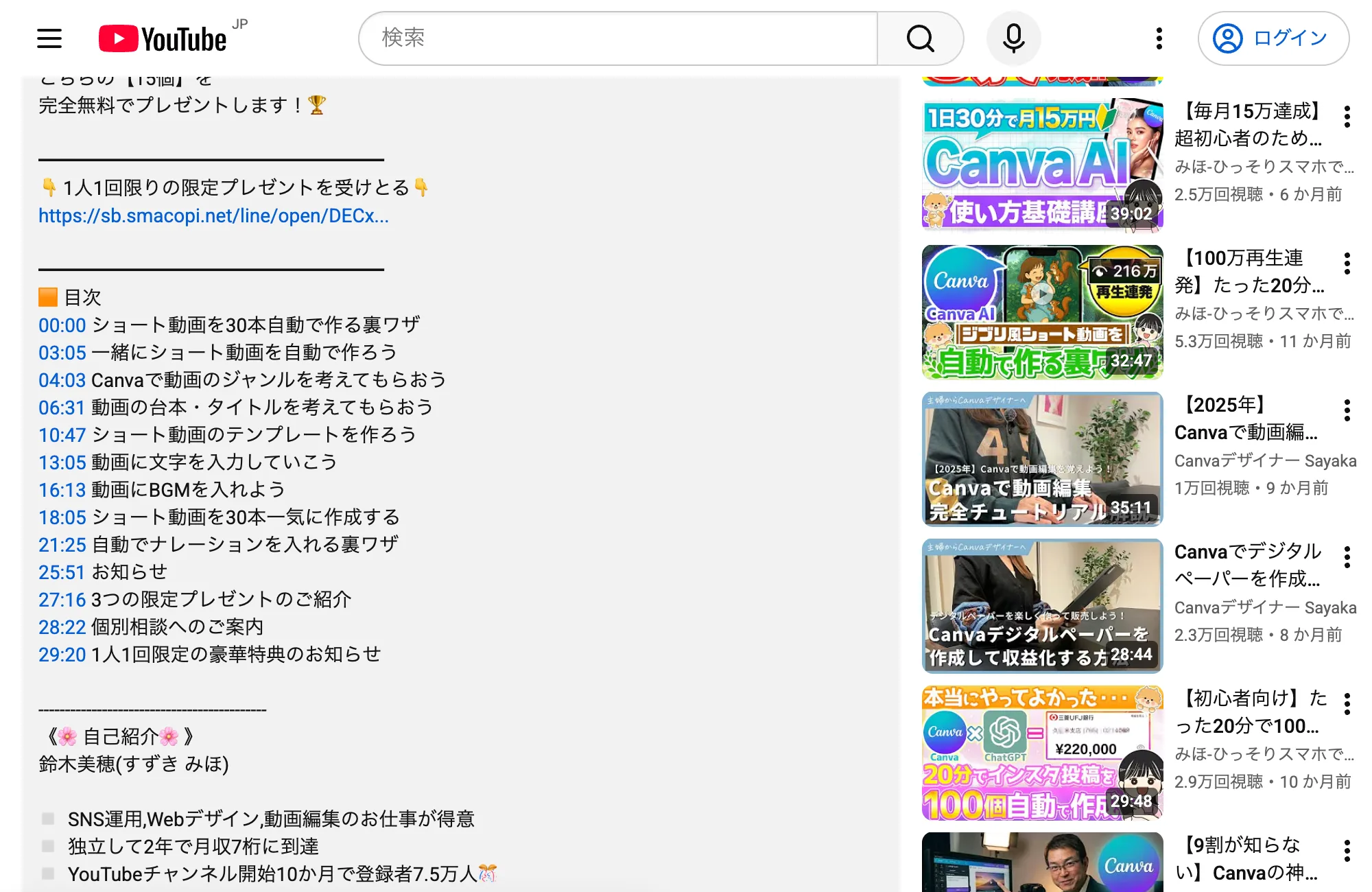Focus the 検索 search field
The image size is (1372, 892).
pyautogui.click(x=619, y=38)
